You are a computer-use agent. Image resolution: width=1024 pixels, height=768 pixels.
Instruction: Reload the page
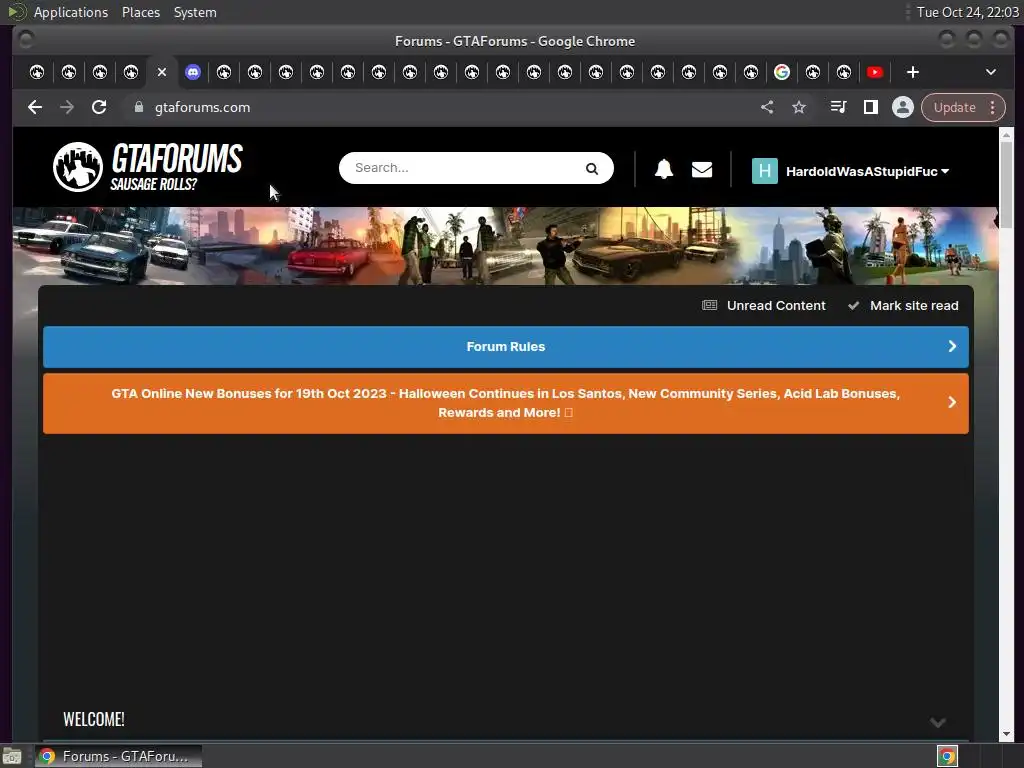[99, 107]
